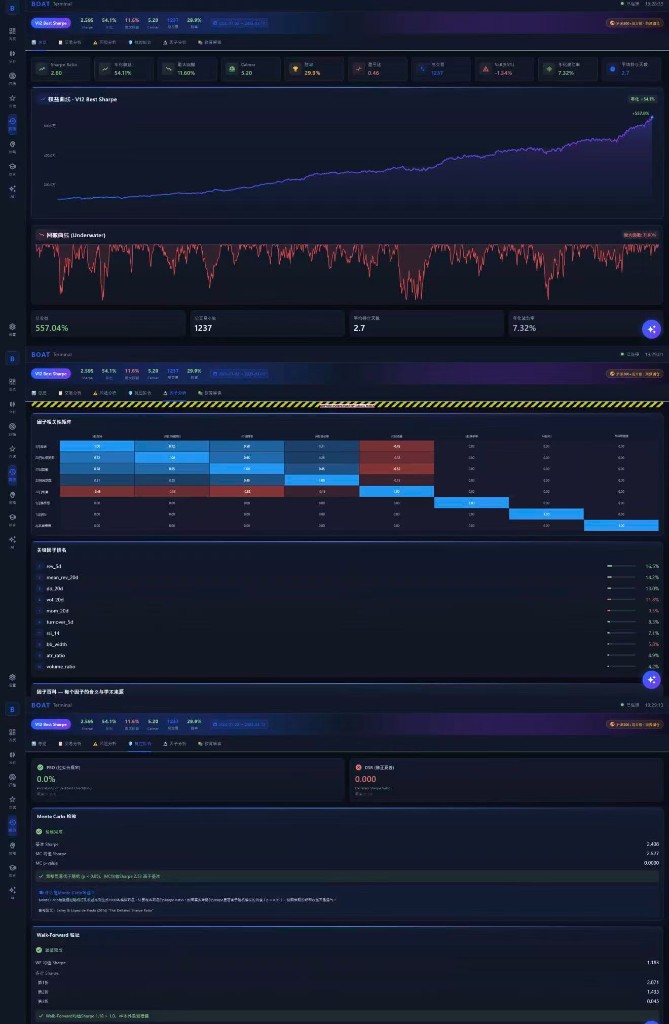Open the sparkle AI icon in the factor correlation sidebar
This screenshot has width=669, height=1024.
[12, 540]
